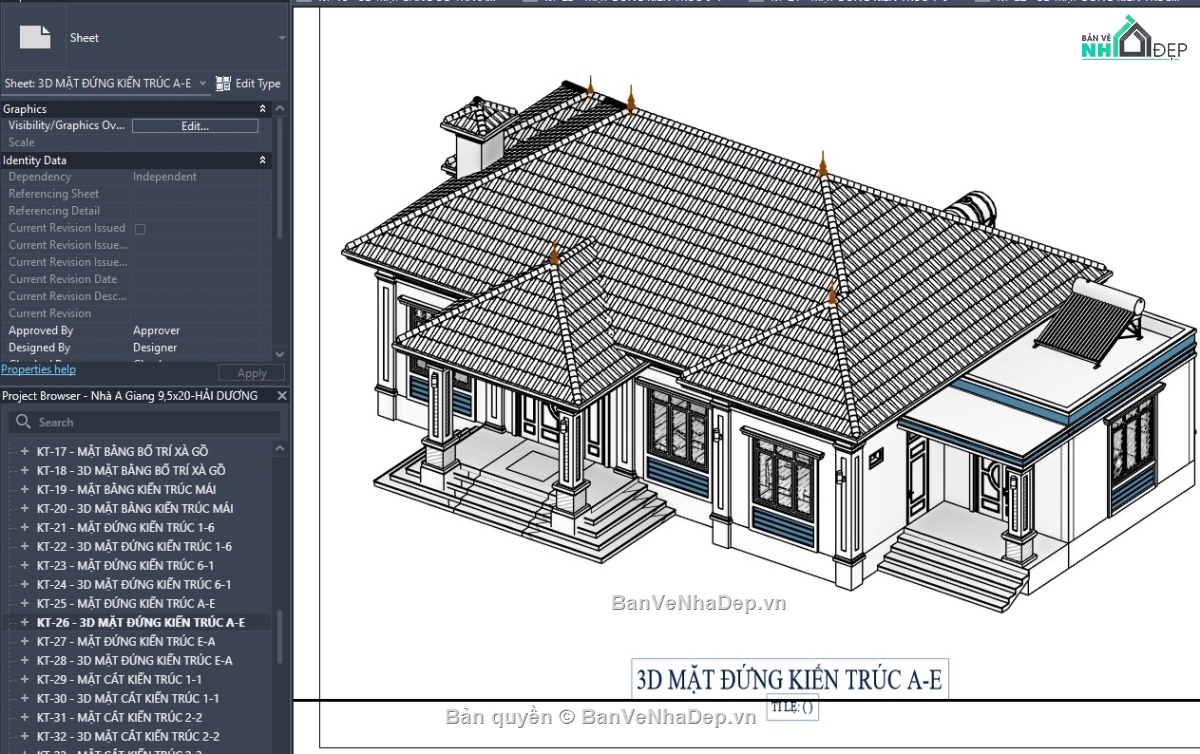The width and height of the screenshot is (1200, 754).
Task: Click the Project Browser title bar text
Action: 130,396
